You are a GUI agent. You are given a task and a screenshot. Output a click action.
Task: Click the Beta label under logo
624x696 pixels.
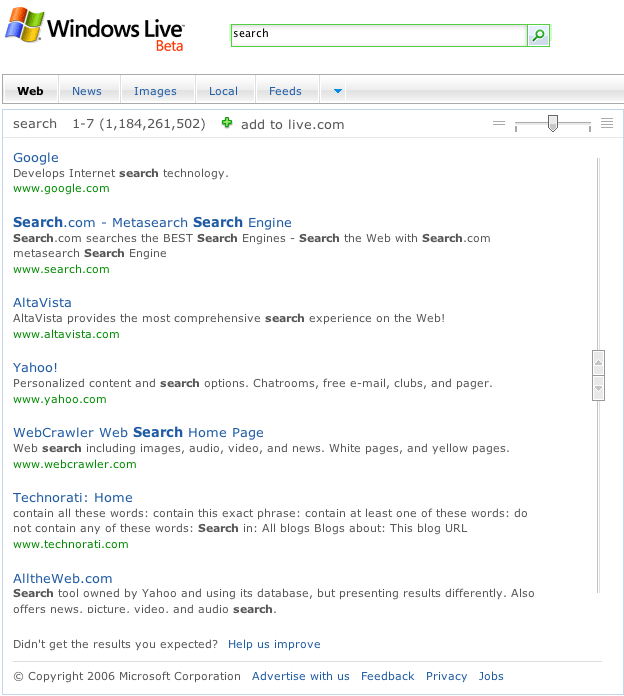tap(170, 46)
